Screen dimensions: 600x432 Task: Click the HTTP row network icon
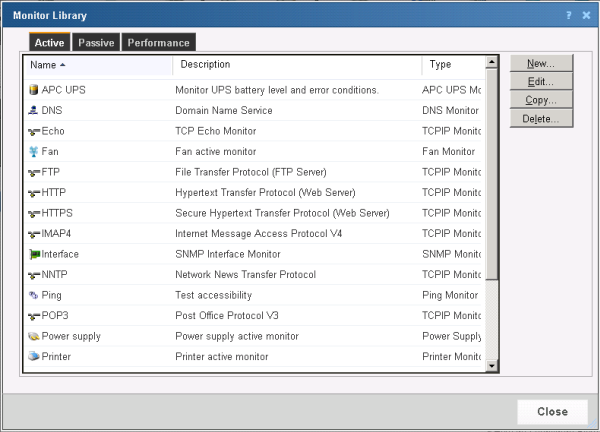coord(34,193)
